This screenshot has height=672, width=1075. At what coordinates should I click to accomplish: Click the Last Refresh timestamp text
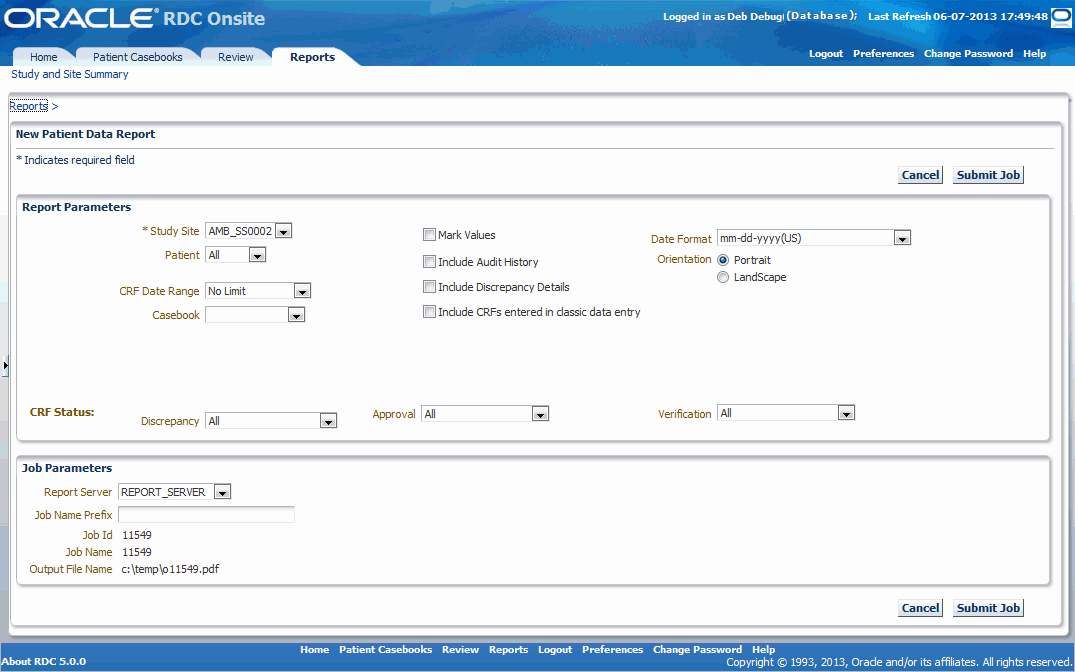(x=958, y=16)
